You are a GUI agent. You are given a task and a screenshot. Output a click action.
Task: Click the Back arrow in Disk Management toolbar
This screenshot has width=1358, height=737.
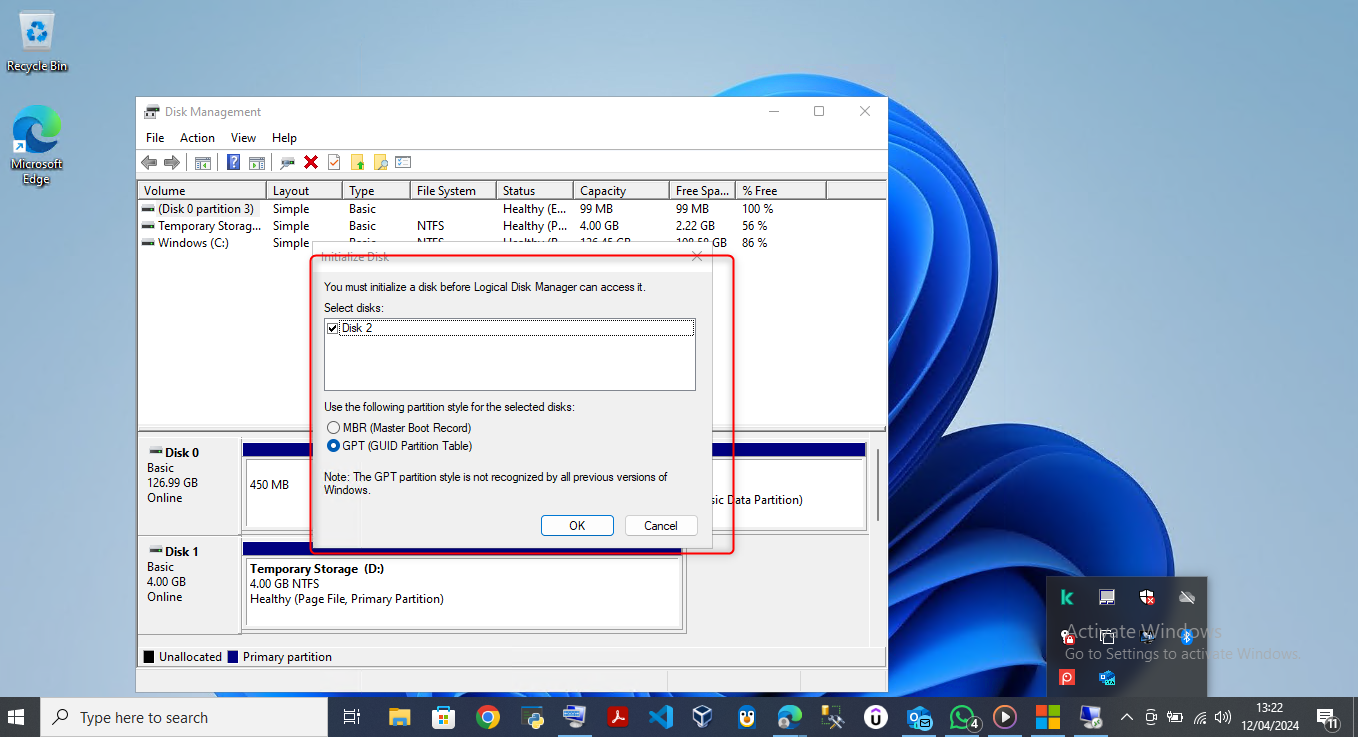[x=149, y=162]
